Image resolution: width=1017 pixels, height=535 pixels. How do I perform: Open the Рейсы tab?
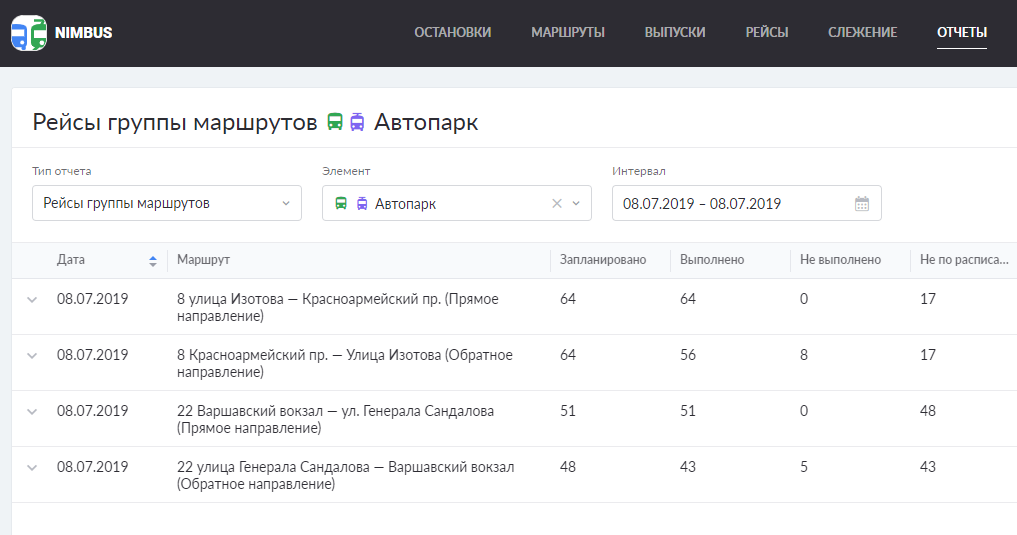point(766,32)
